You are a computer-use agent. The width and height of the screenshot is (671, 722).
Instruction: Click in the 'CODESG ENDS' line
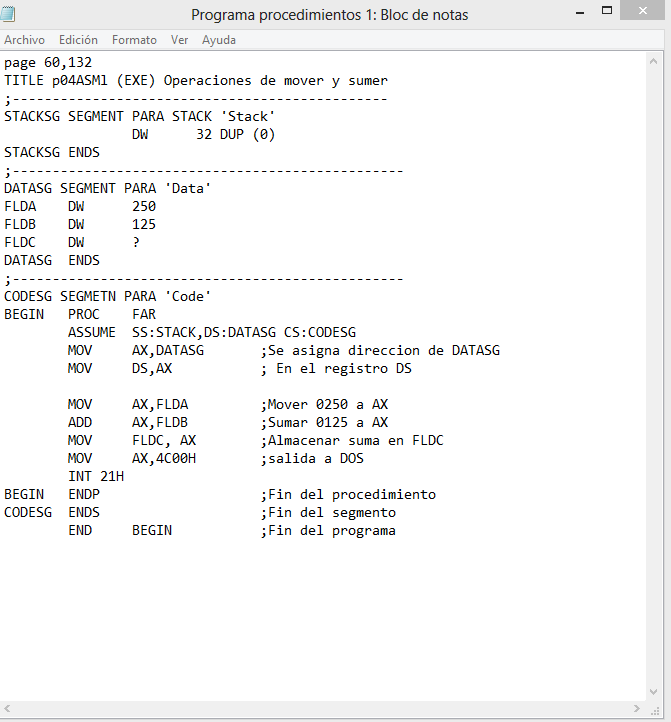point(52,512)
